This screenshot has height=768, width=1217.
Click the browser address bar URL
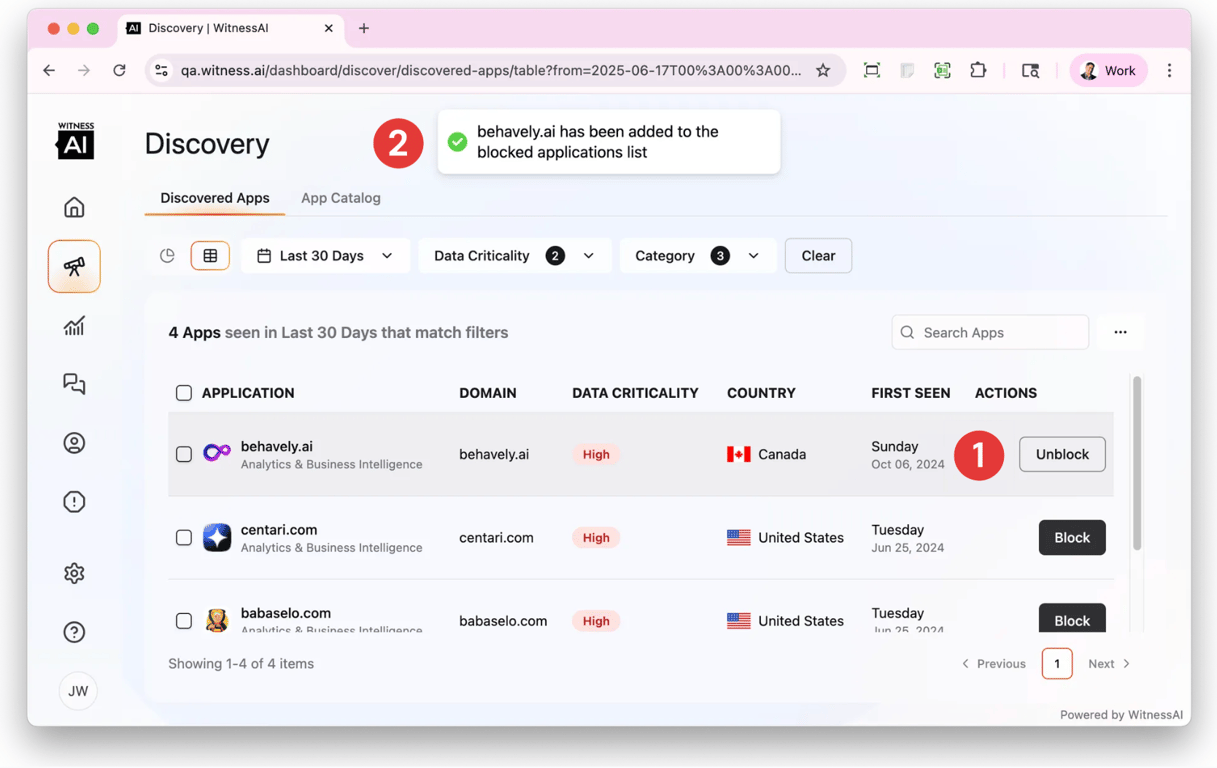click(490, 70)
